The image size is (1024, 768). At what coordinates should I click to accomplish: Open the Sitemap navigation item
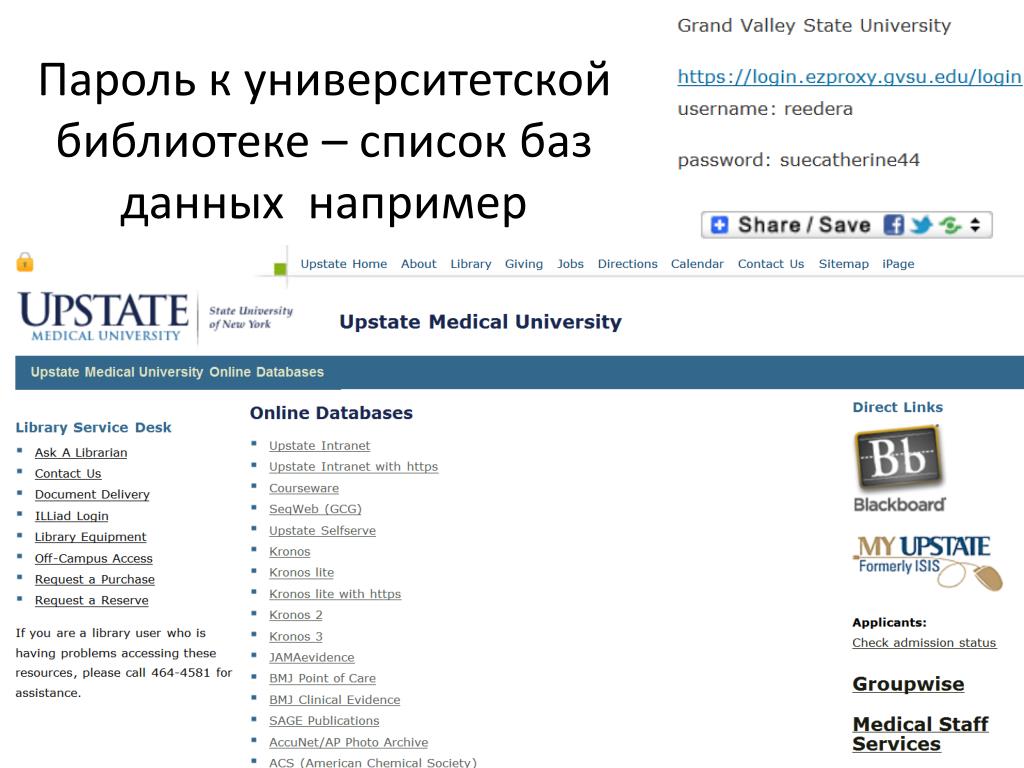844,264
